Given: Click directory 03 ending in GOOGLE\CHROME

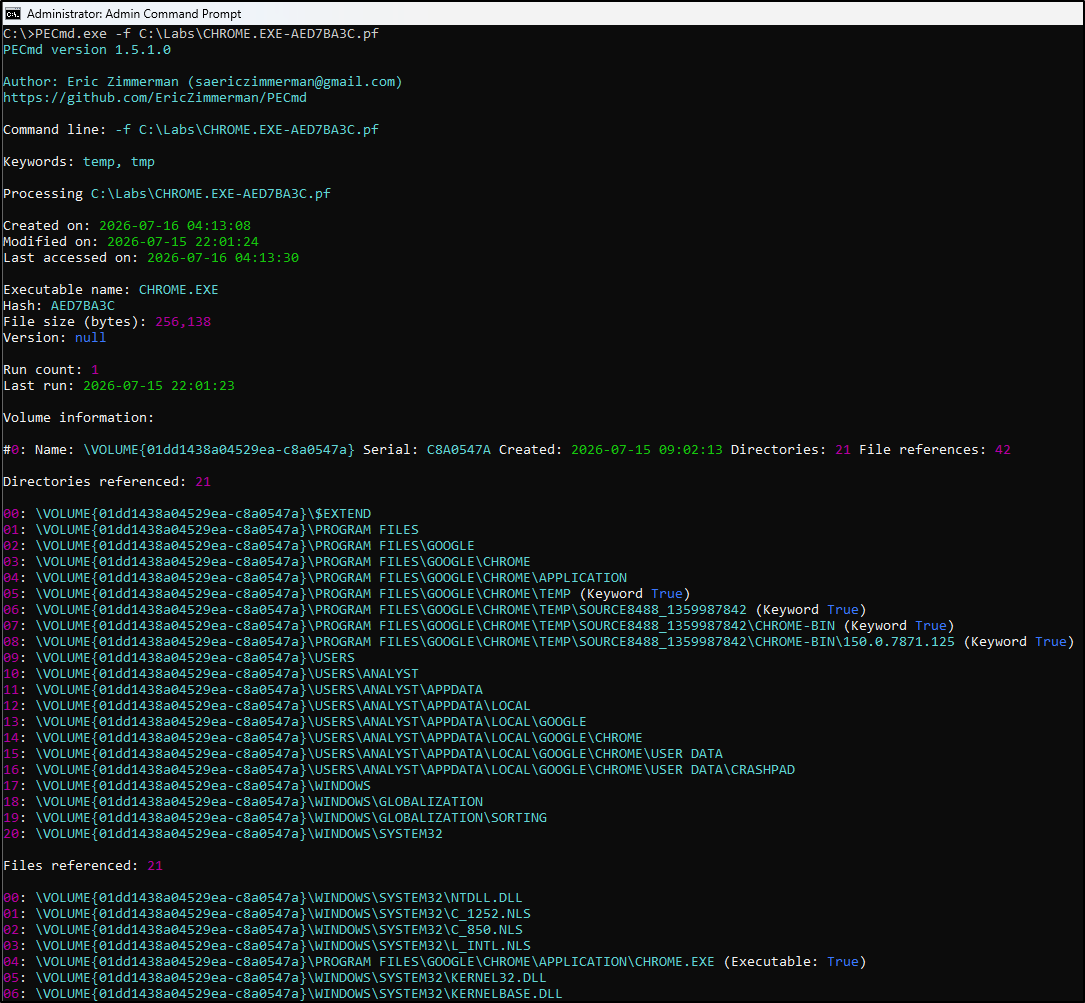Looking at the screenshot, I should tap(267, 561).
